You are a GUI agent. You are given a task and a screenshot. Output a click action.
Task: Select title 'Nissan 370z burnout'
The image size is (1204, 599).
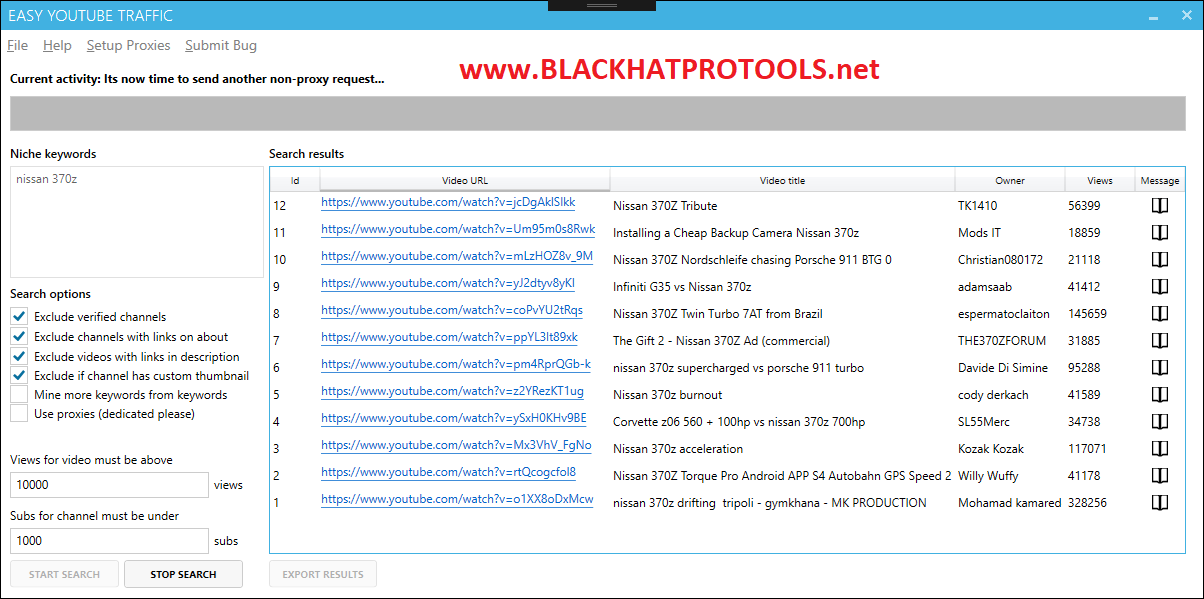click(x=667, y=395)
